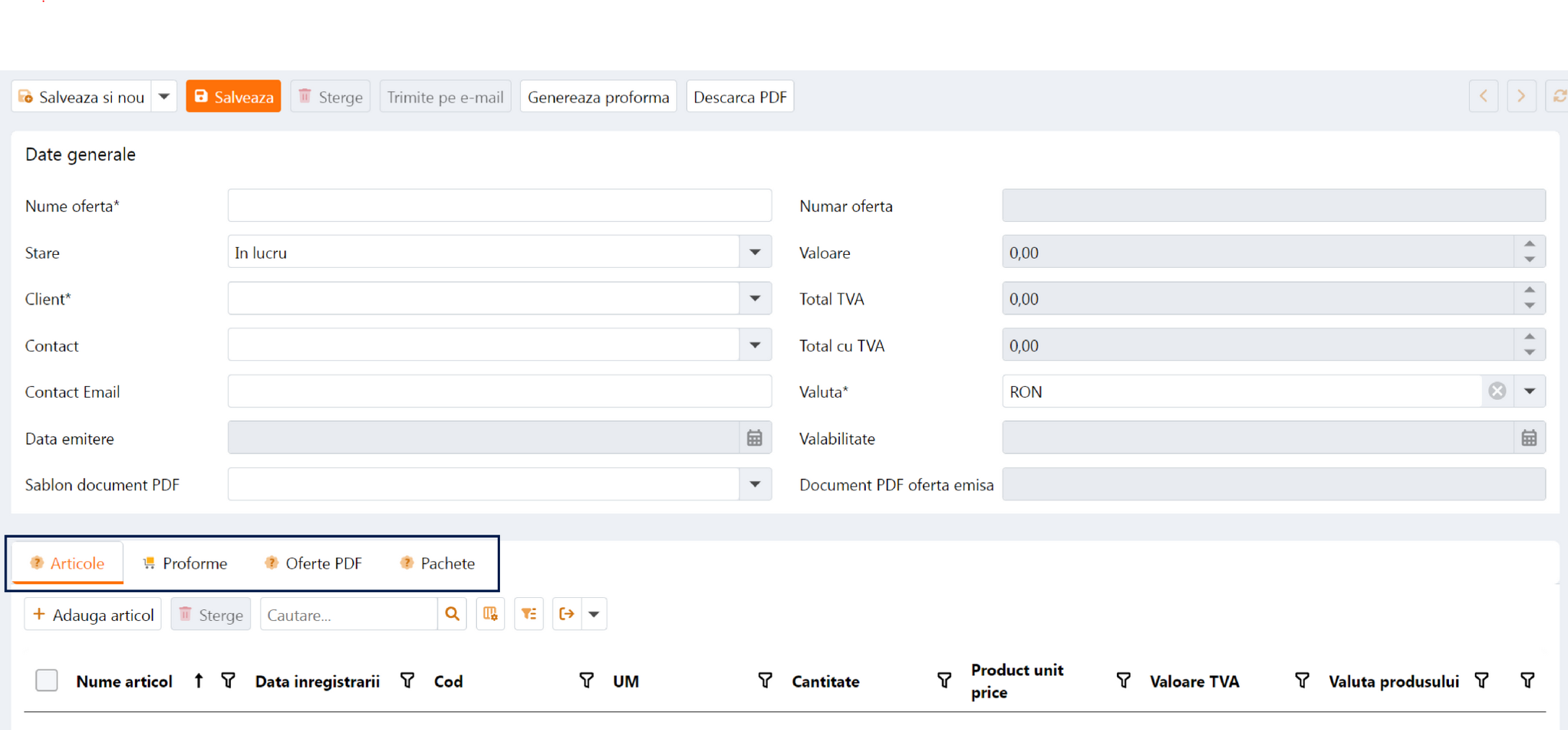Open the Data emitere calendar picker
Viewport: 1568px width, 730px height.
(x=755, y=438)
